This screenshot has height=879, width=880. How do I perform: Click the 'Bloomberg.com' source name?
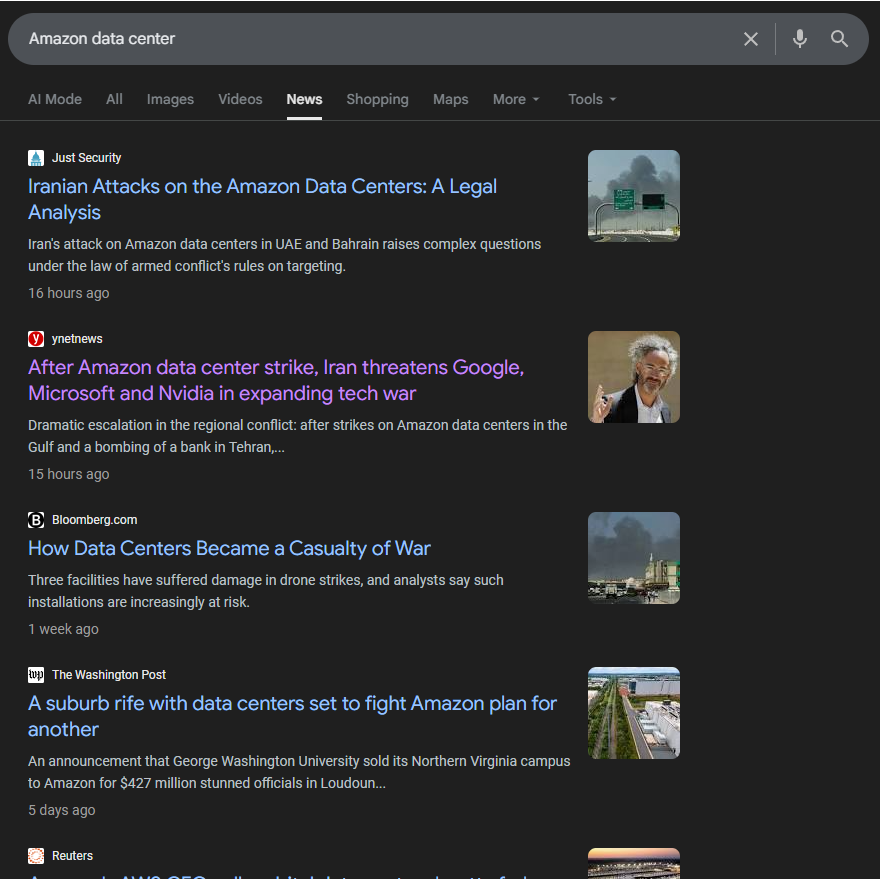click(x=94, y=520)
